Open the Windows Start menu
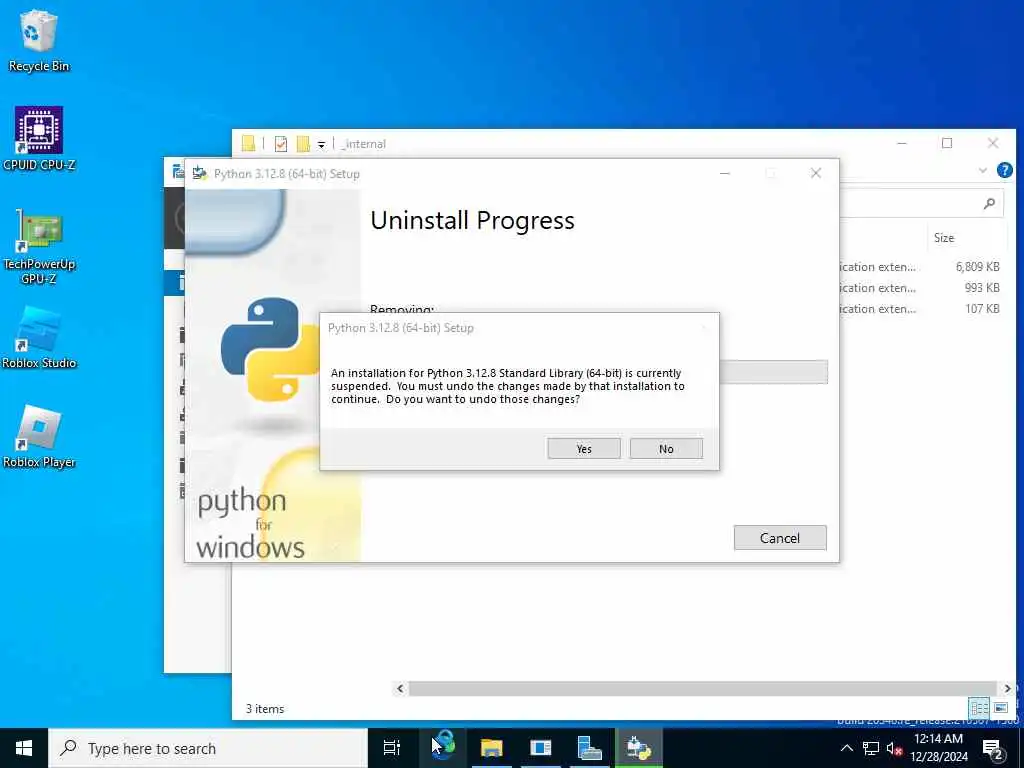Image resolution: width=1024 pixels, height=768 pixels. coord(24,748)
